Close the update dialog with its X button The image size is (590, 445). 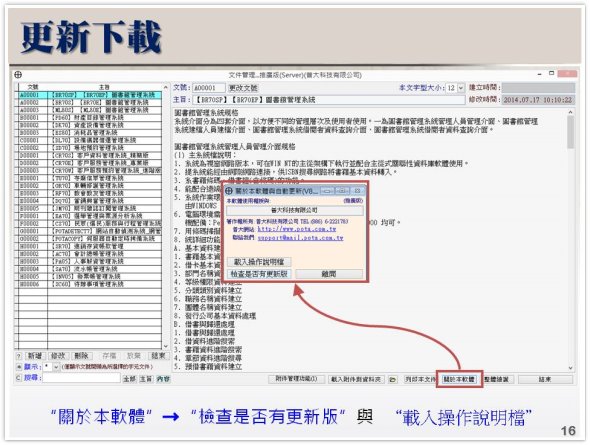(x=357, y=191)
